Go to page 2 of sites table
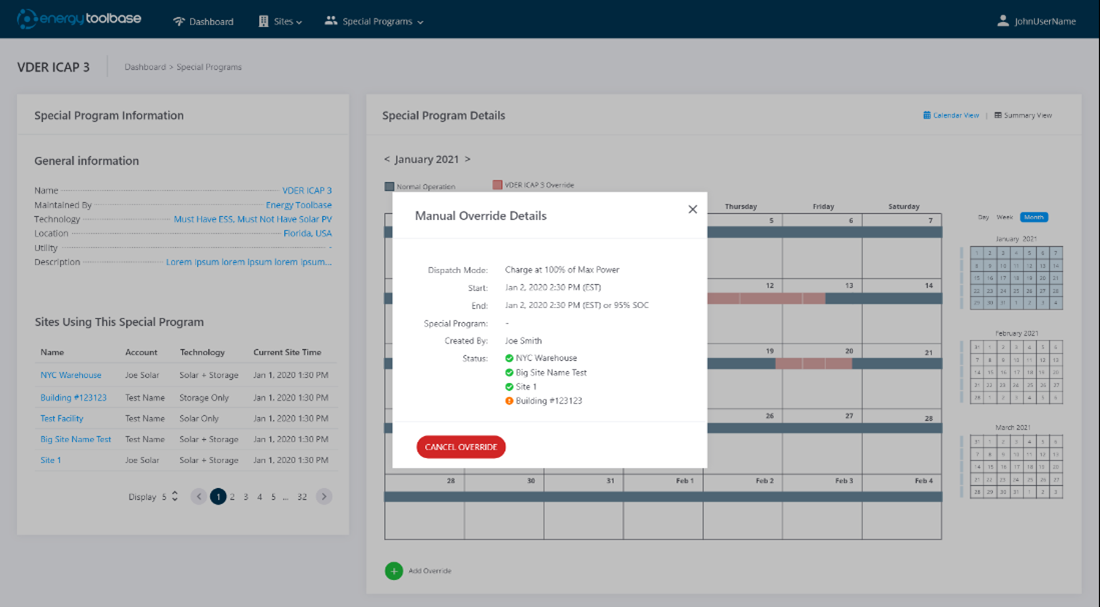Viewport: 1100px width, 607px height. tap(232, 497)
